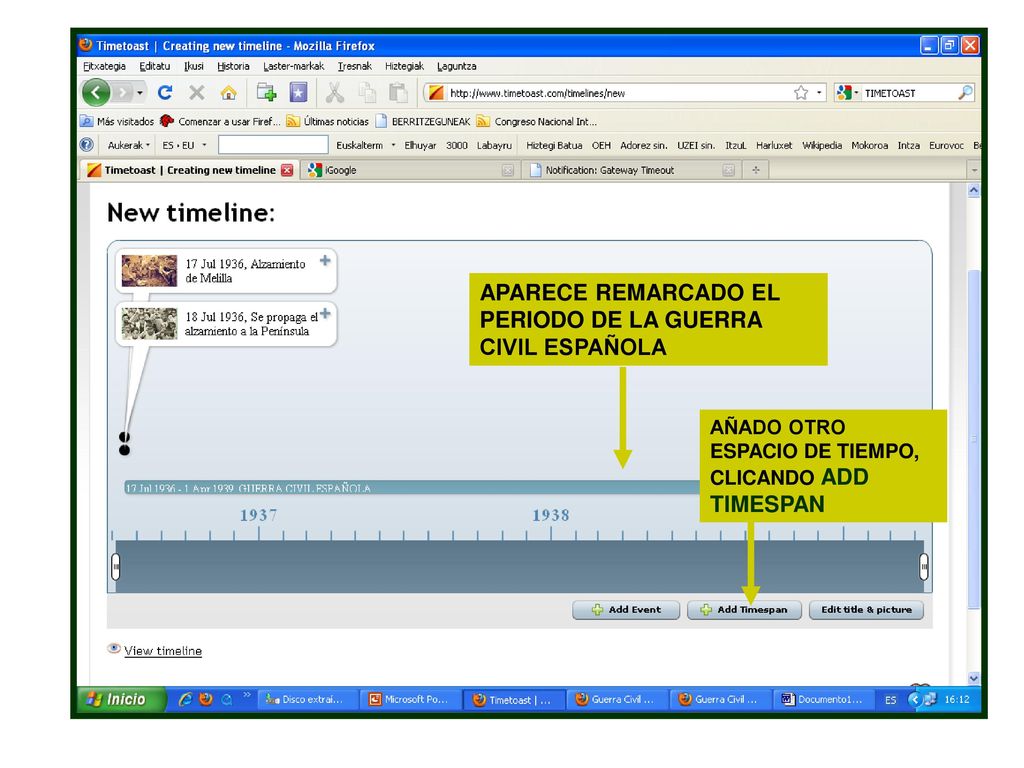1024x768 pixels.
Task: Open a new tab with plus button
Action: point(756,170)
